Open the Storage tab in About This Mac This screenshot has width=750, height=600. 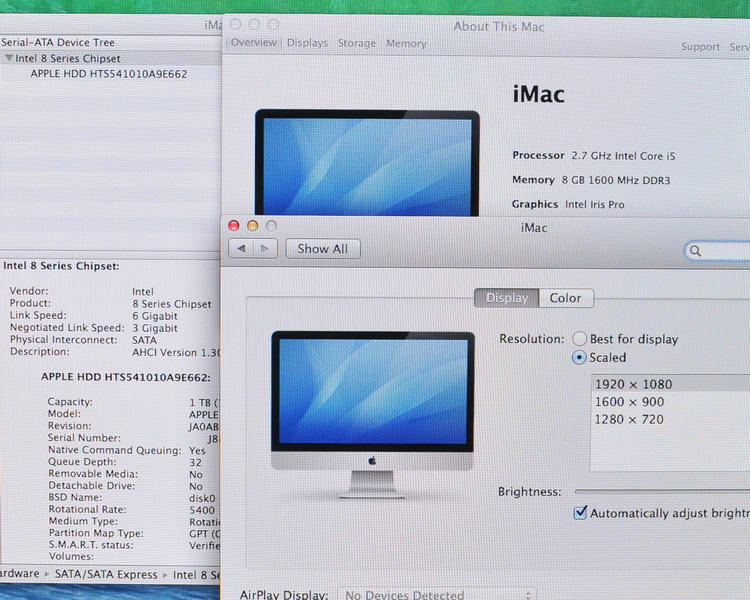pos(357,44)
